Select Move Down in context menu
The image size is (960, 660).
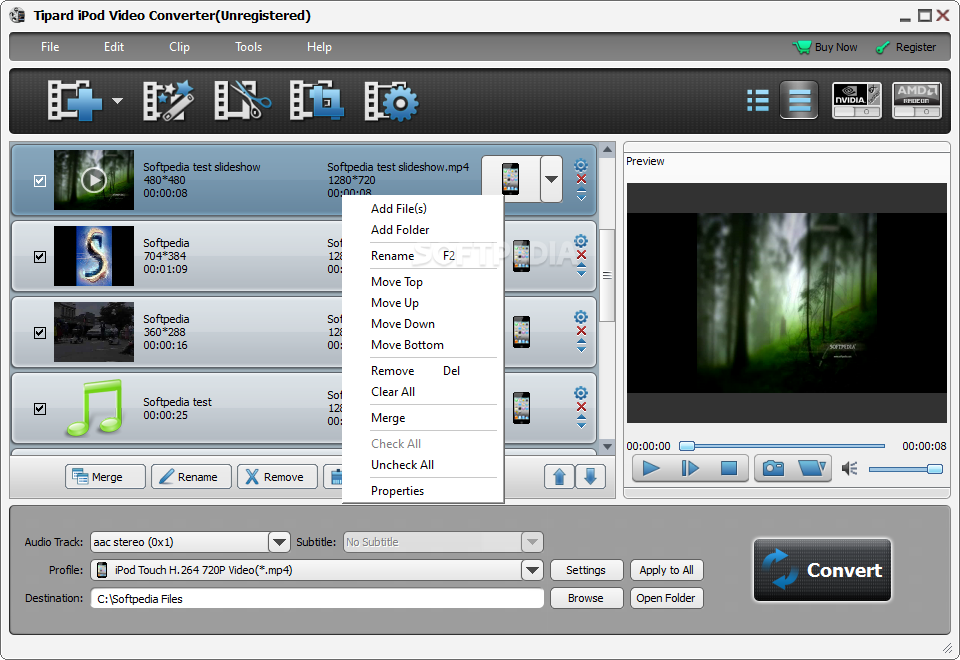pyautogui.click(x=403, y=324)
